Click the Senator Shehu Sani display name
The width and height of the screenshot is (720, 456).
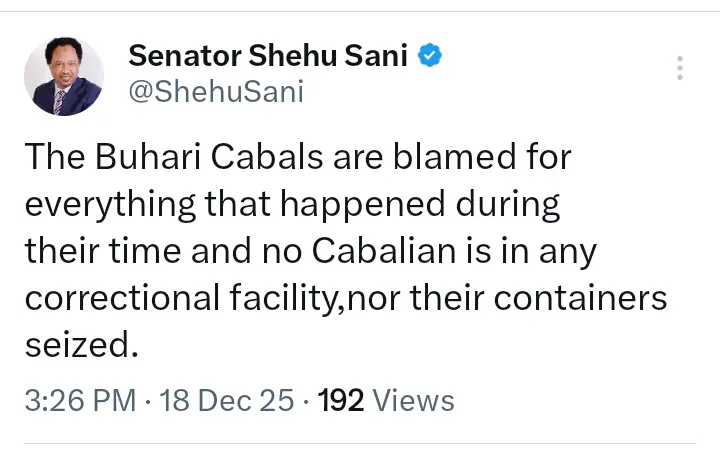pos(268,57)
